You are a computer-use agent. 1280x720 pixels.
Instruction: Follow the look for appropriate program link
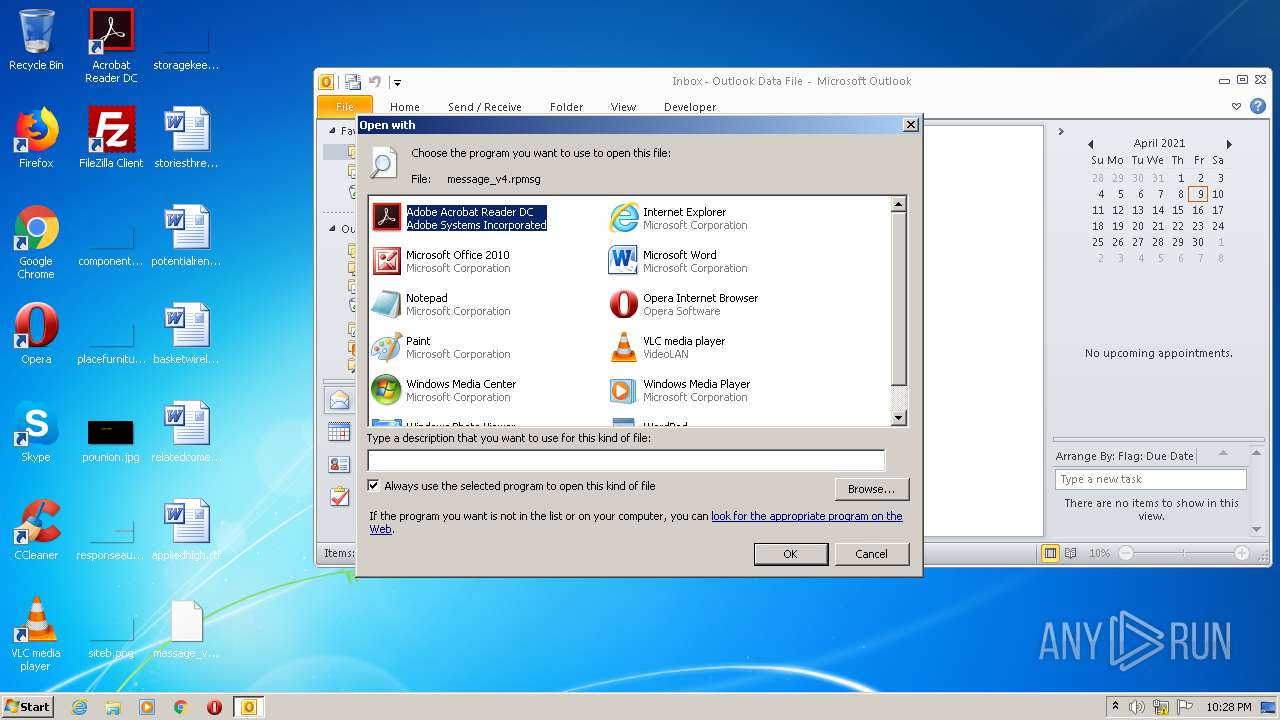(x=806, y=516)
